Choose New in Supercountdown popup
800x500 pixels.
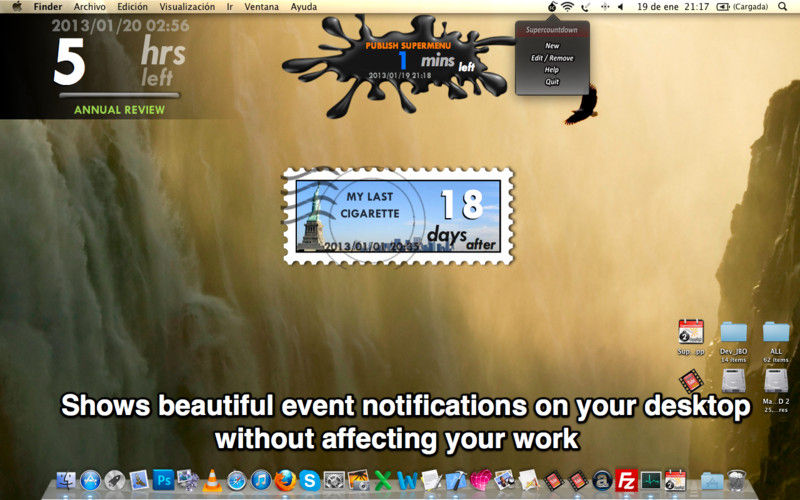tap(552, 46)
